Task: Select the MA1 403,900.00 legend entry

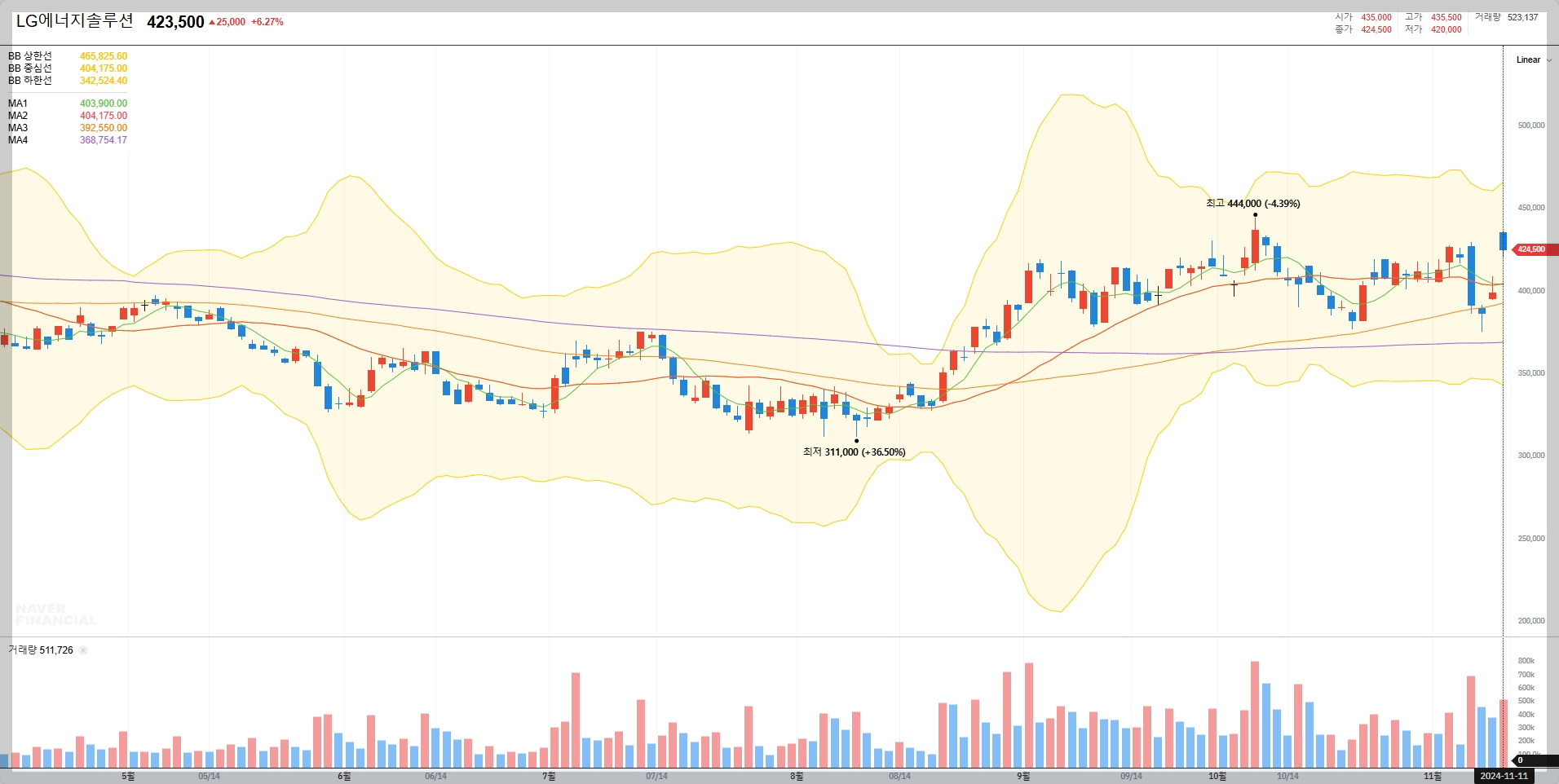Action: click(68, 104)
